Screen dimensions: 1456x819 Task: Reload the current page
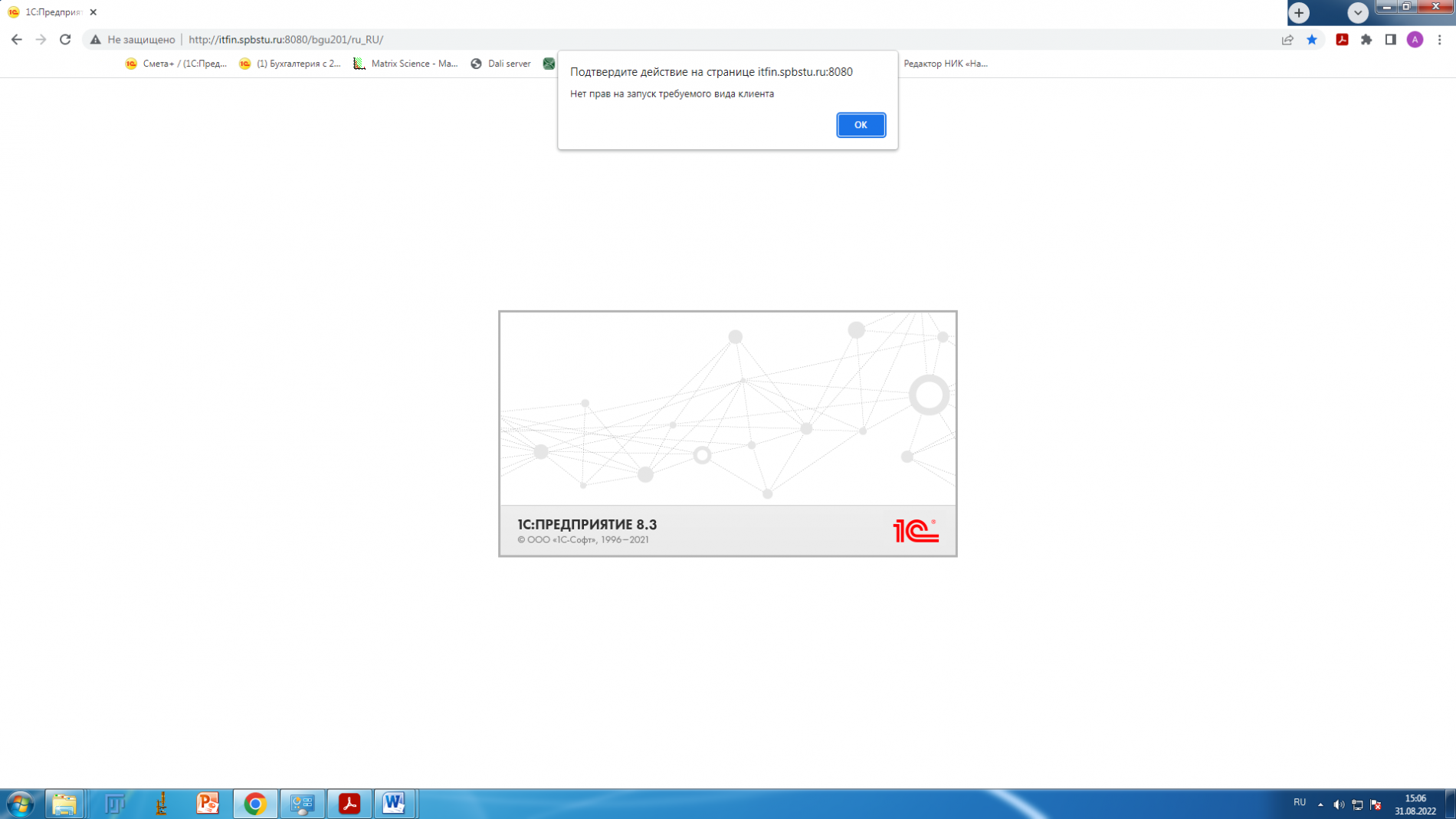[x=65, y=40]
